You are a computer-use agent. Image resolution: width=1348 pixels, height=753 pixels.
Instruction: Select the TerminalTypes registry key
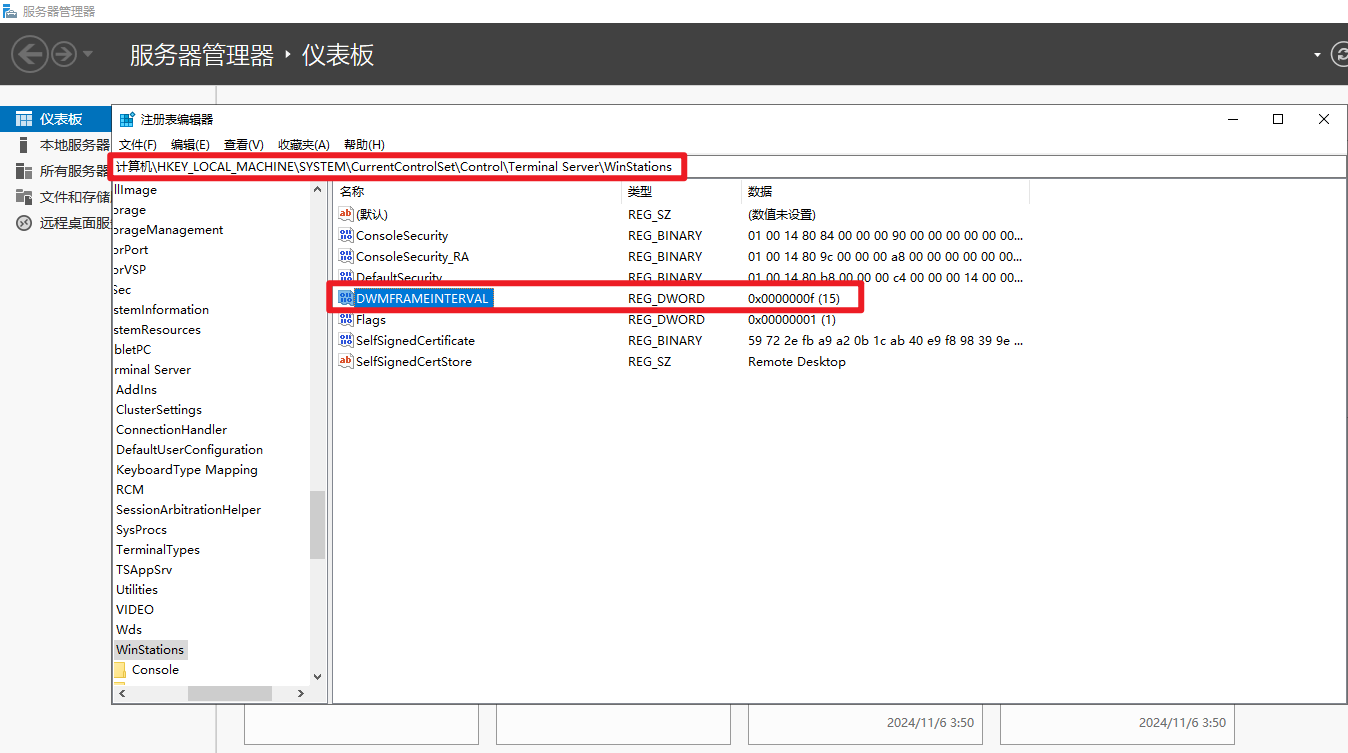click(158, 550)
